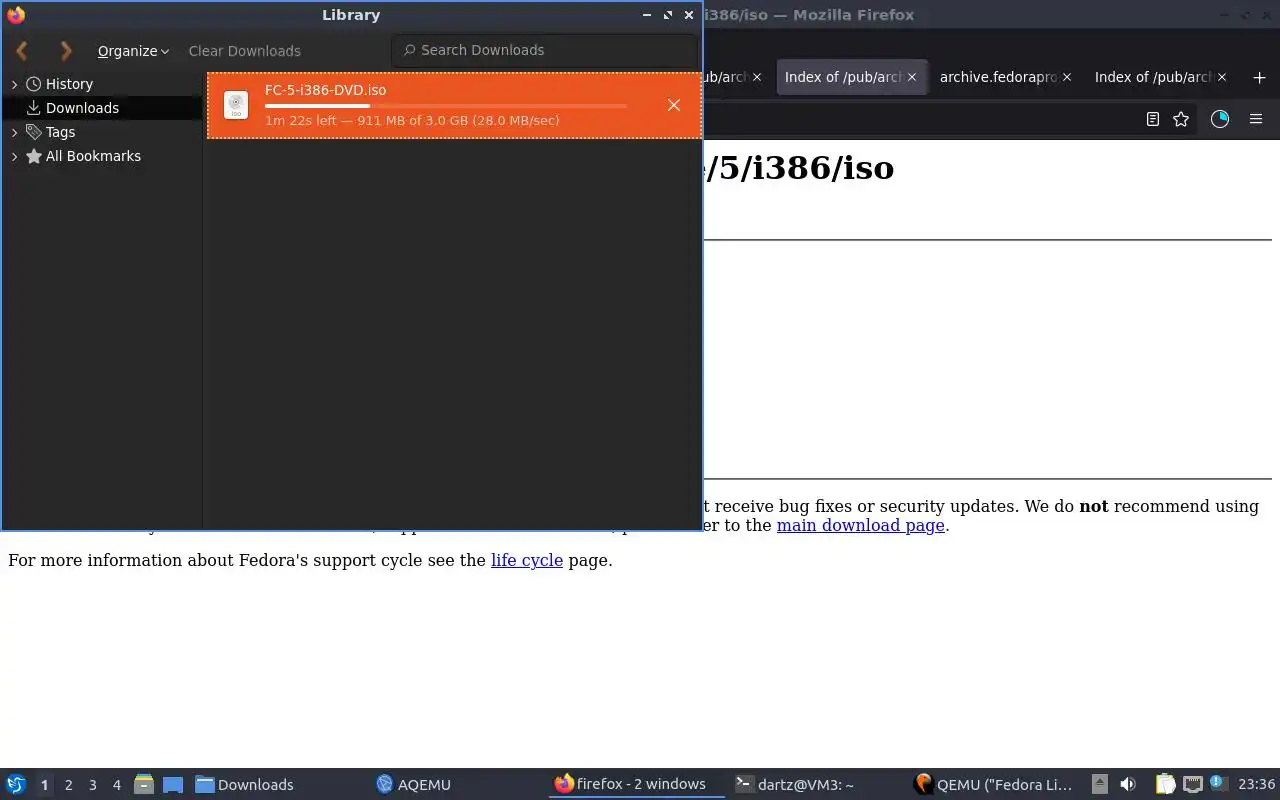Click the show desktop icon in the taskbar
1280x800 pixels.
pos(143,784)
